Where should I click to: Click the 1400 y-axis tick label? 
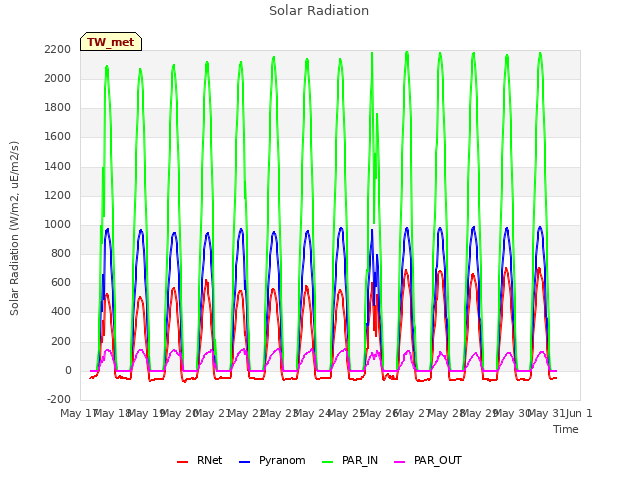point(58,167)
